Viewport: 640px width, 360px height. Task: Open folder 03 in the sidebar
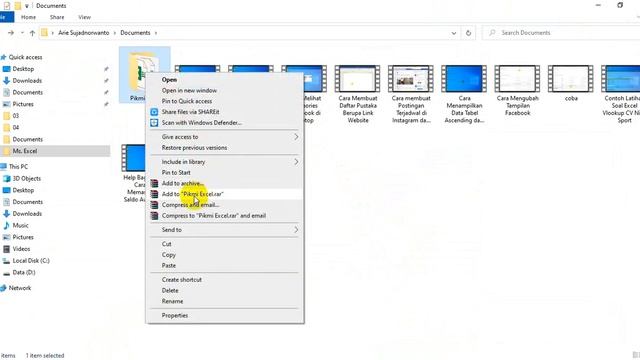click(16, 116)
